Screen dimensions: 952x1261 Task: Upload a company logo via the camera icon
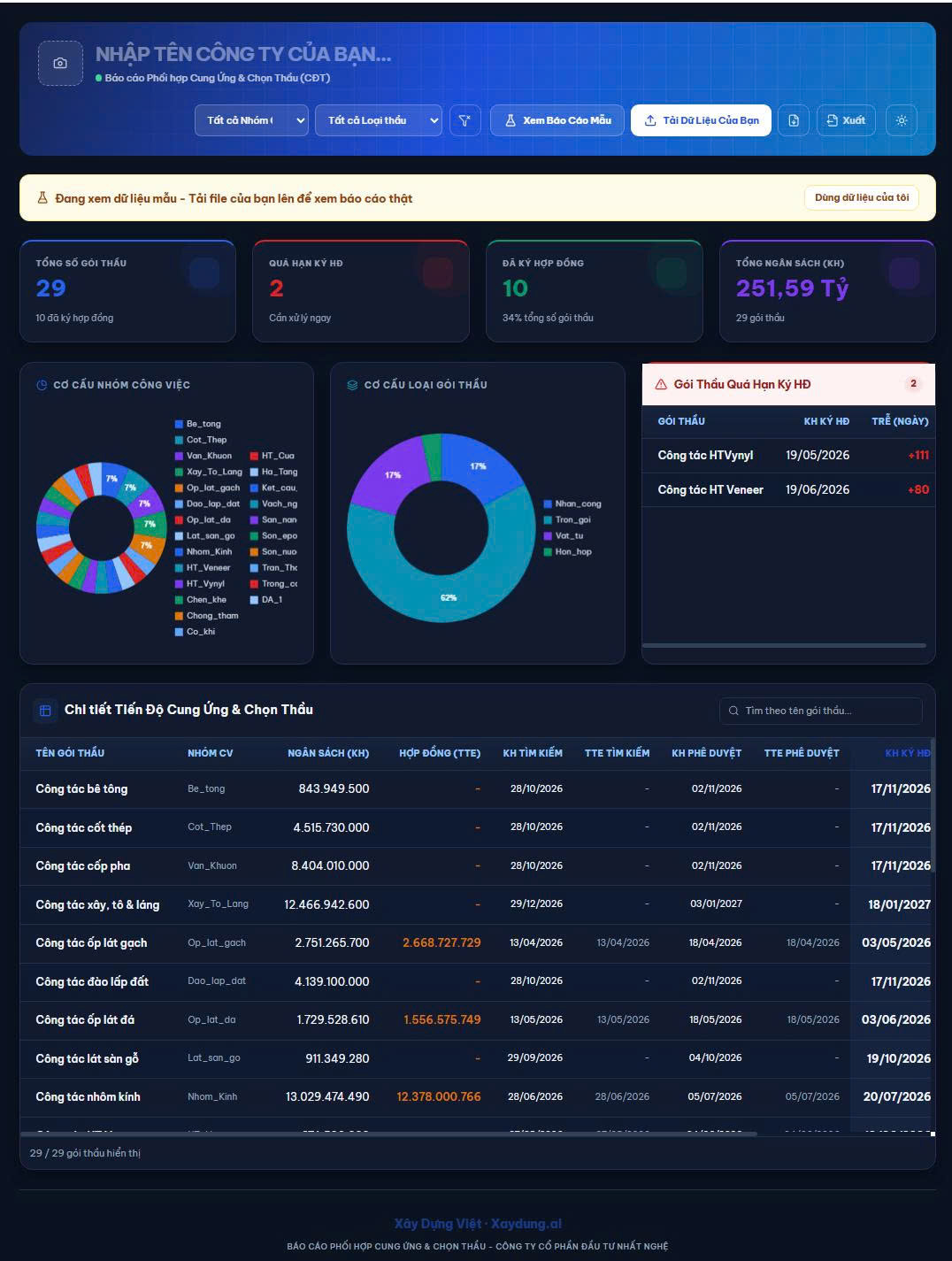point(60,63)
